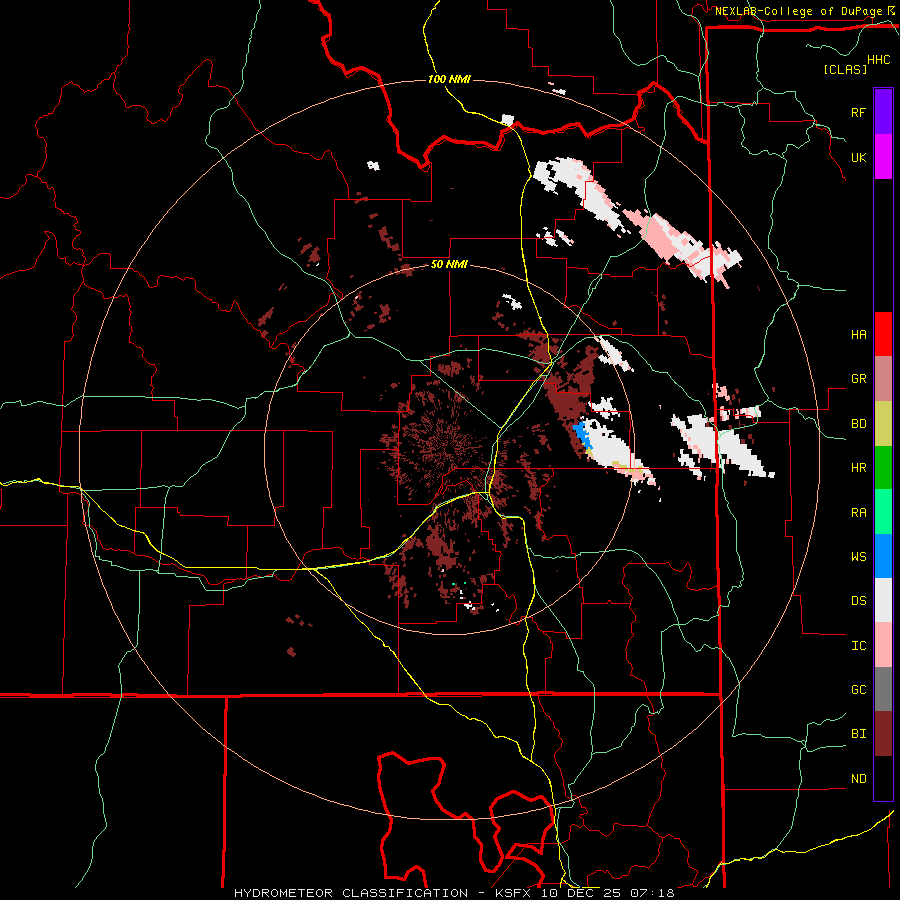900x900 pixels.
Task: Click the RA legend label
Action: (858, 513)
